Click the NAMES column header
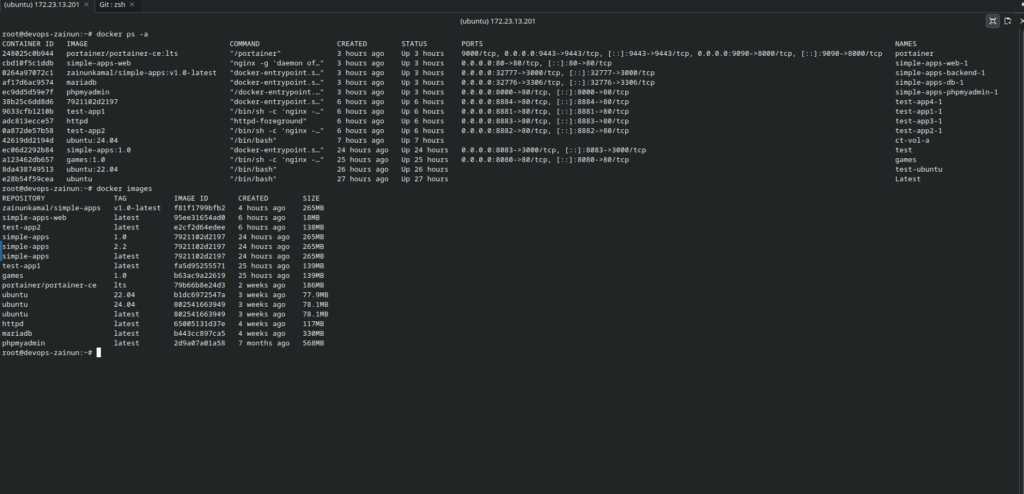Screen dimensions: 1024x494 click(x=906, y=44)
